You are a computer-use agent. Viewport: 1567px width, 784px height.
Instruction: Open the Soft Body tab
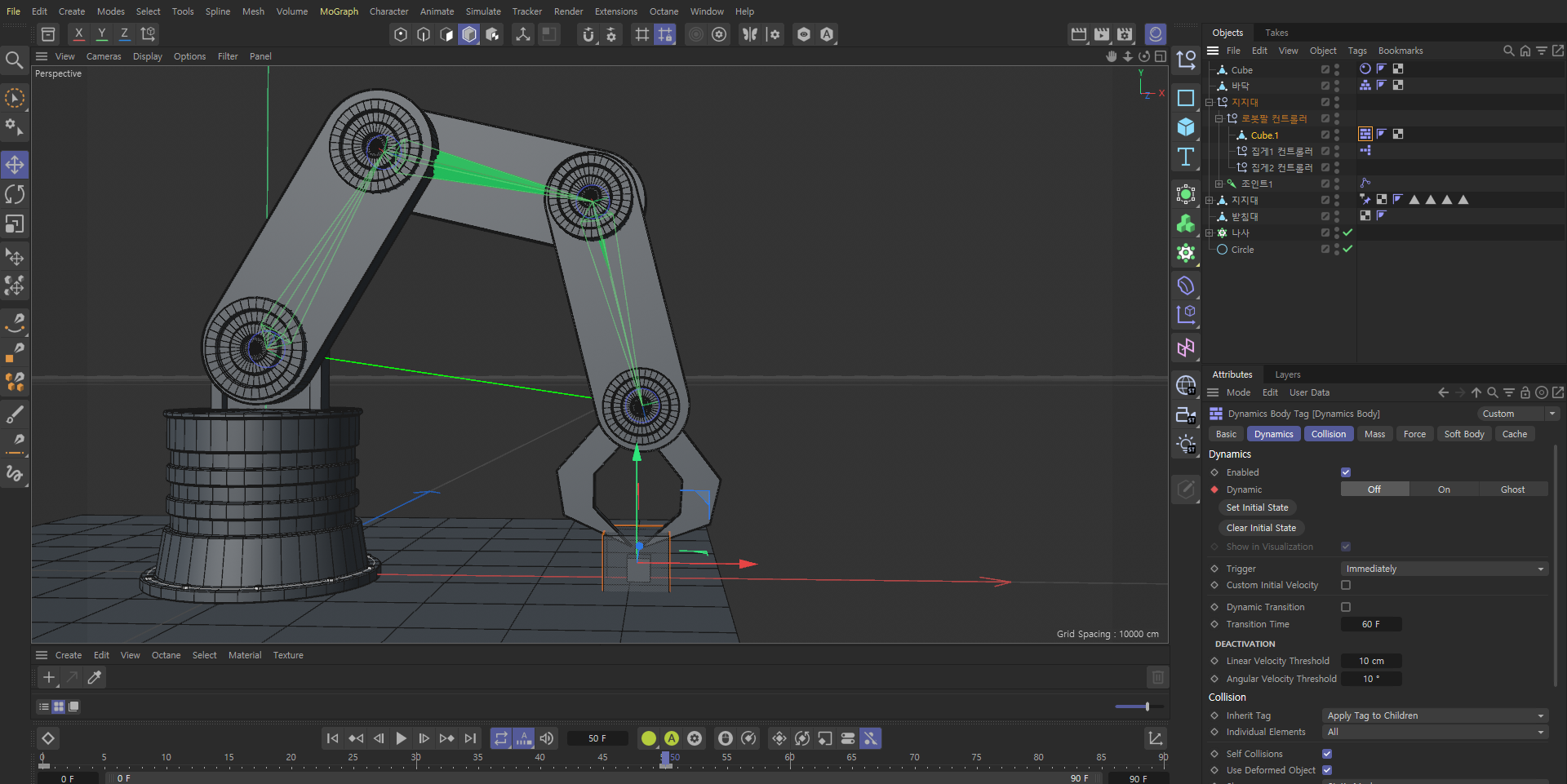click(x=1464, y=434)
